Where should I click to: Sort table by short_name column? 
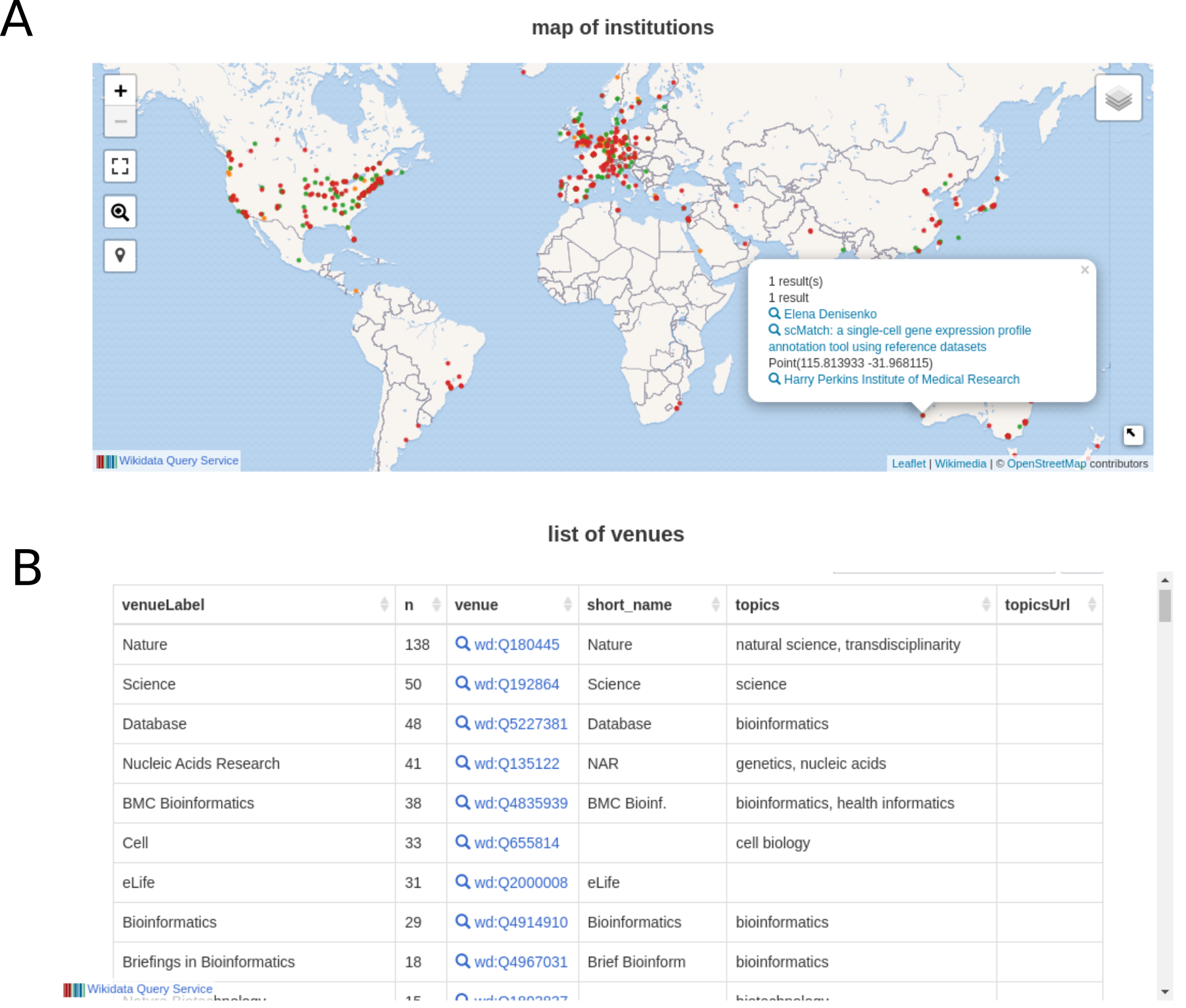[x=652, y=605]
